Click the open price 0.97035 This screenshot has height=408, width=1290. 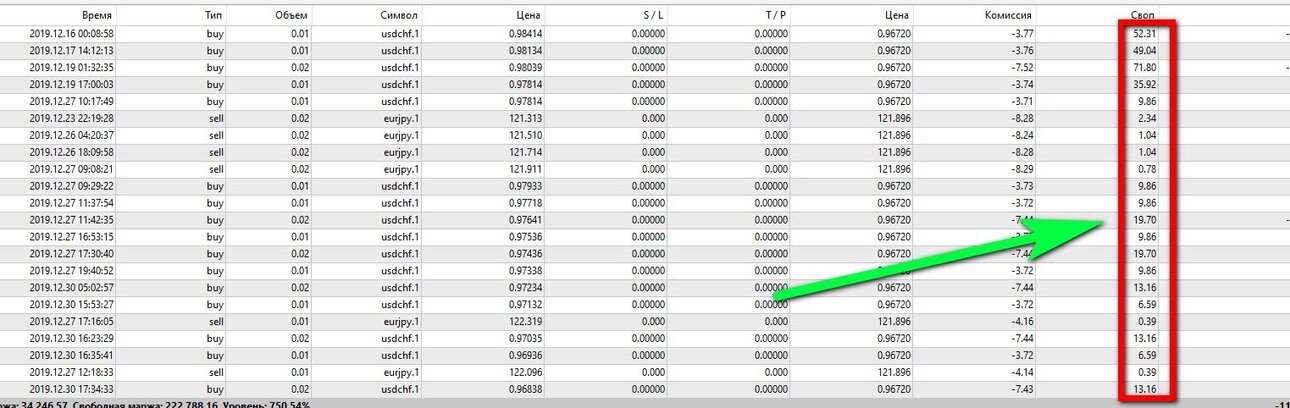(x=526, y=340)
